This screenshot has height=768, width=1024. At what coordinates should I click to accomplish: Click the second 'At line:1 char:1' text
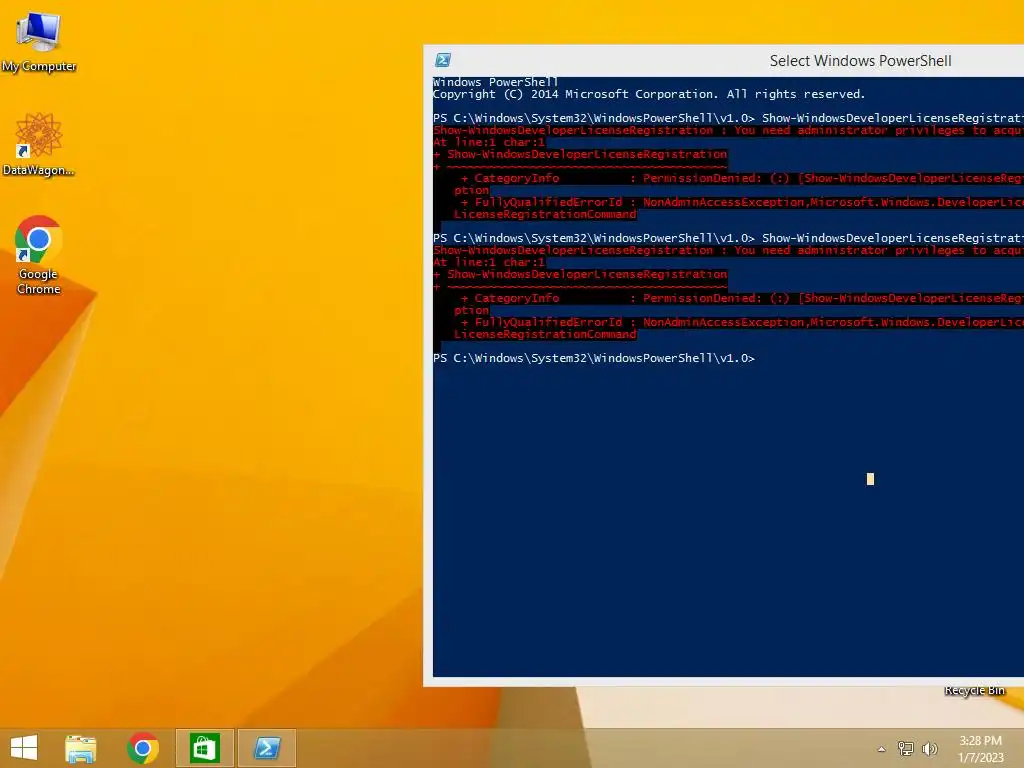[489, 262]
